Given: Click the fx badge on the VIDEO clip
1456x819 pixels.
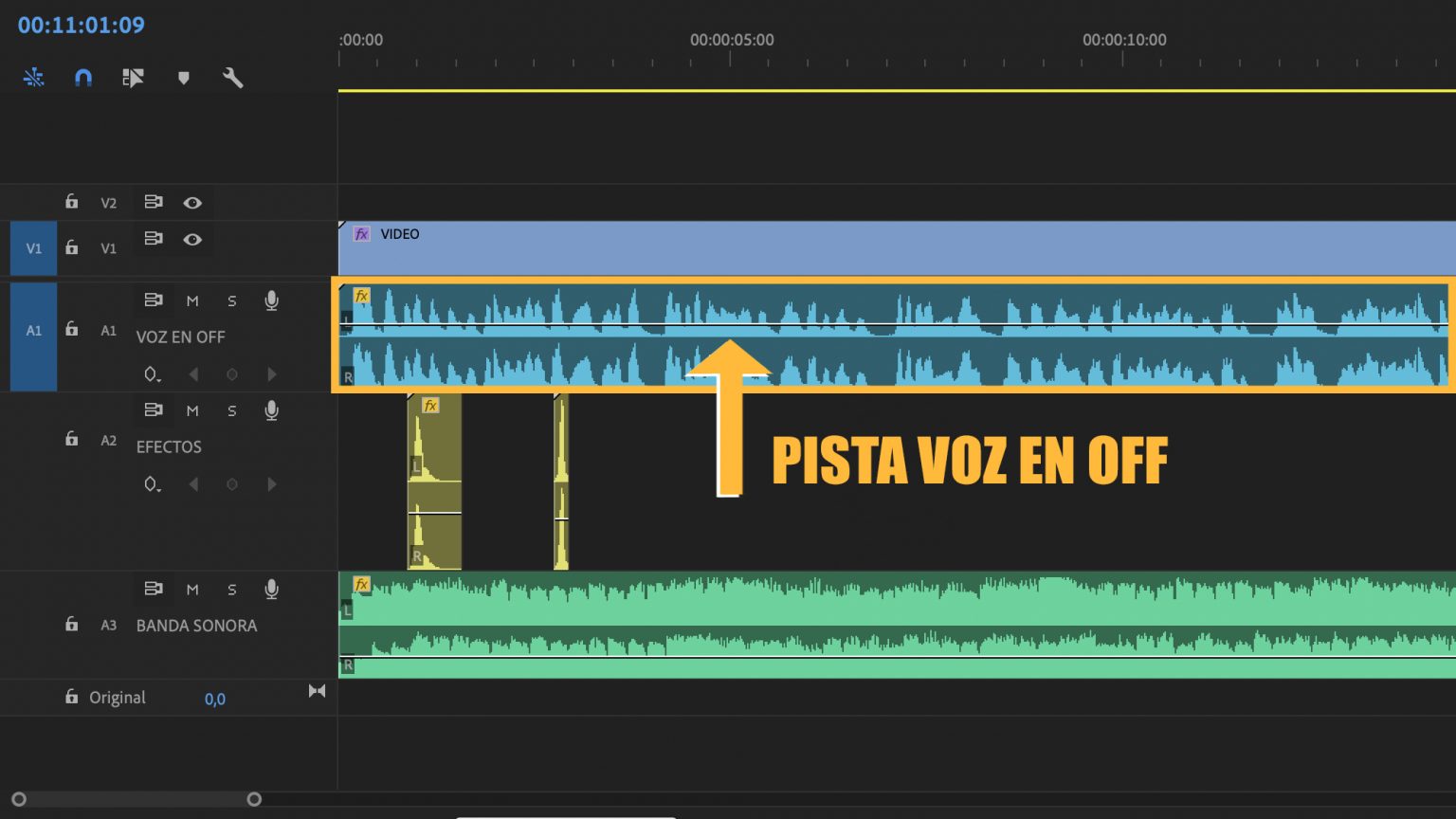Looking at the screenshot, I should 361,234.
